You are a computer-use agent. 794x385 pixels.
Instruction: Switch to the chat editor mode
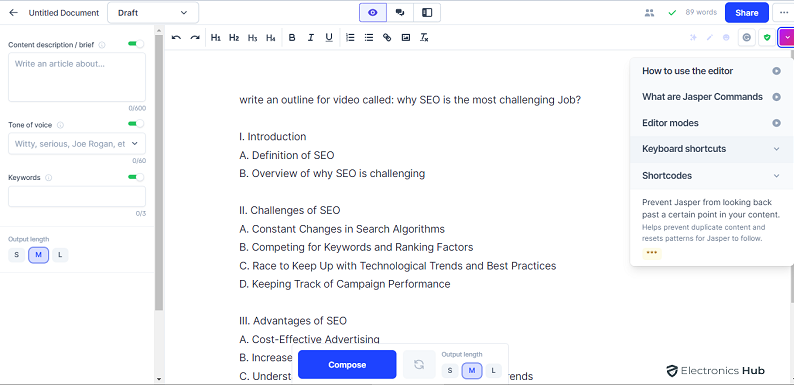point(400,13)
